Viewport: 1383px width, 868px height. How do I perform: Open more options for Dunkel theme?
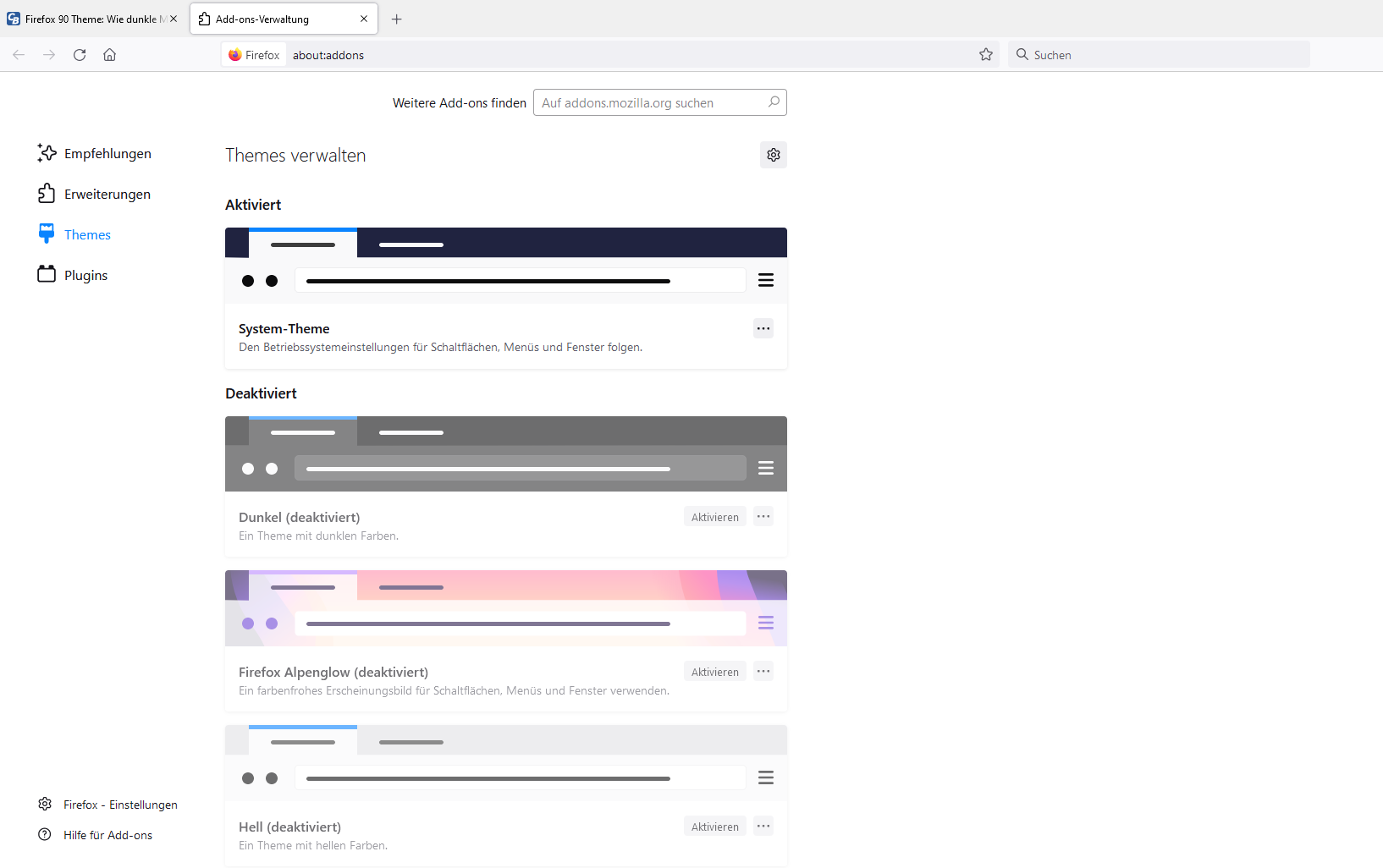pos(763,517)
